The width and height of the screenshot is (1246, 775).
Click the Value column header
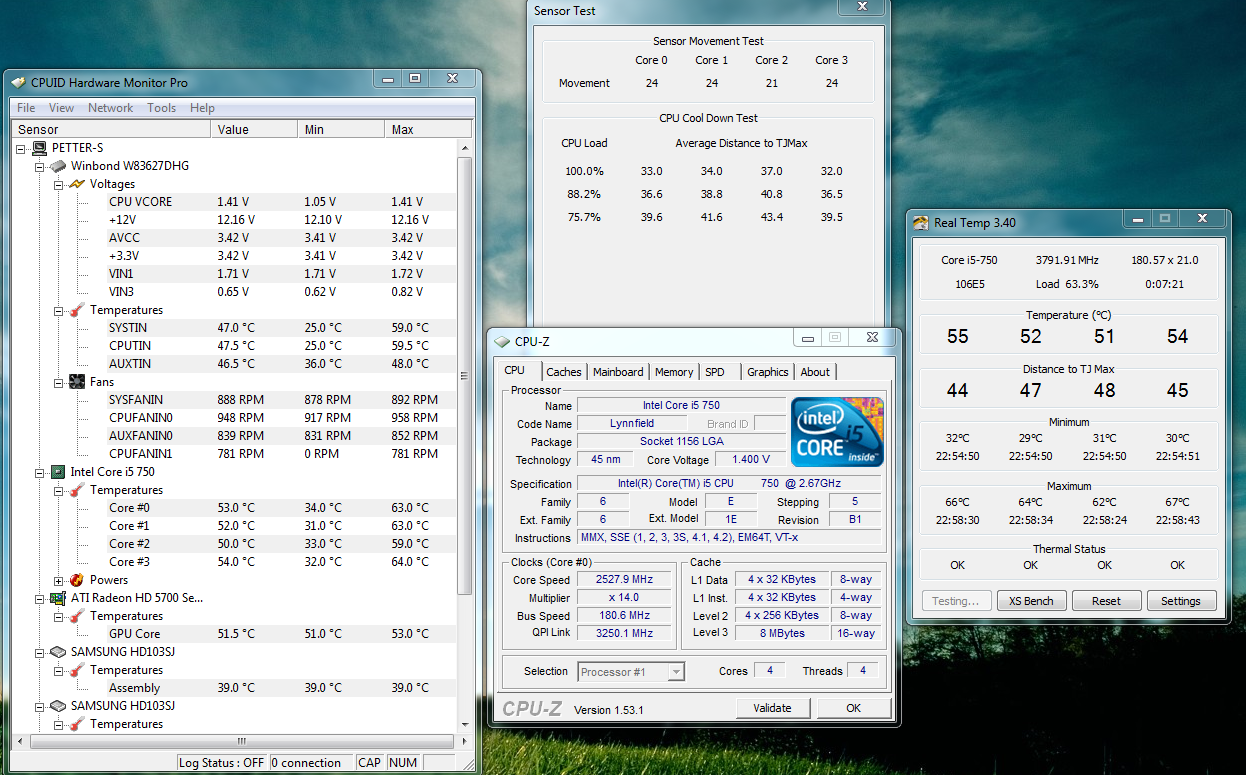click(x=254, y=129)
